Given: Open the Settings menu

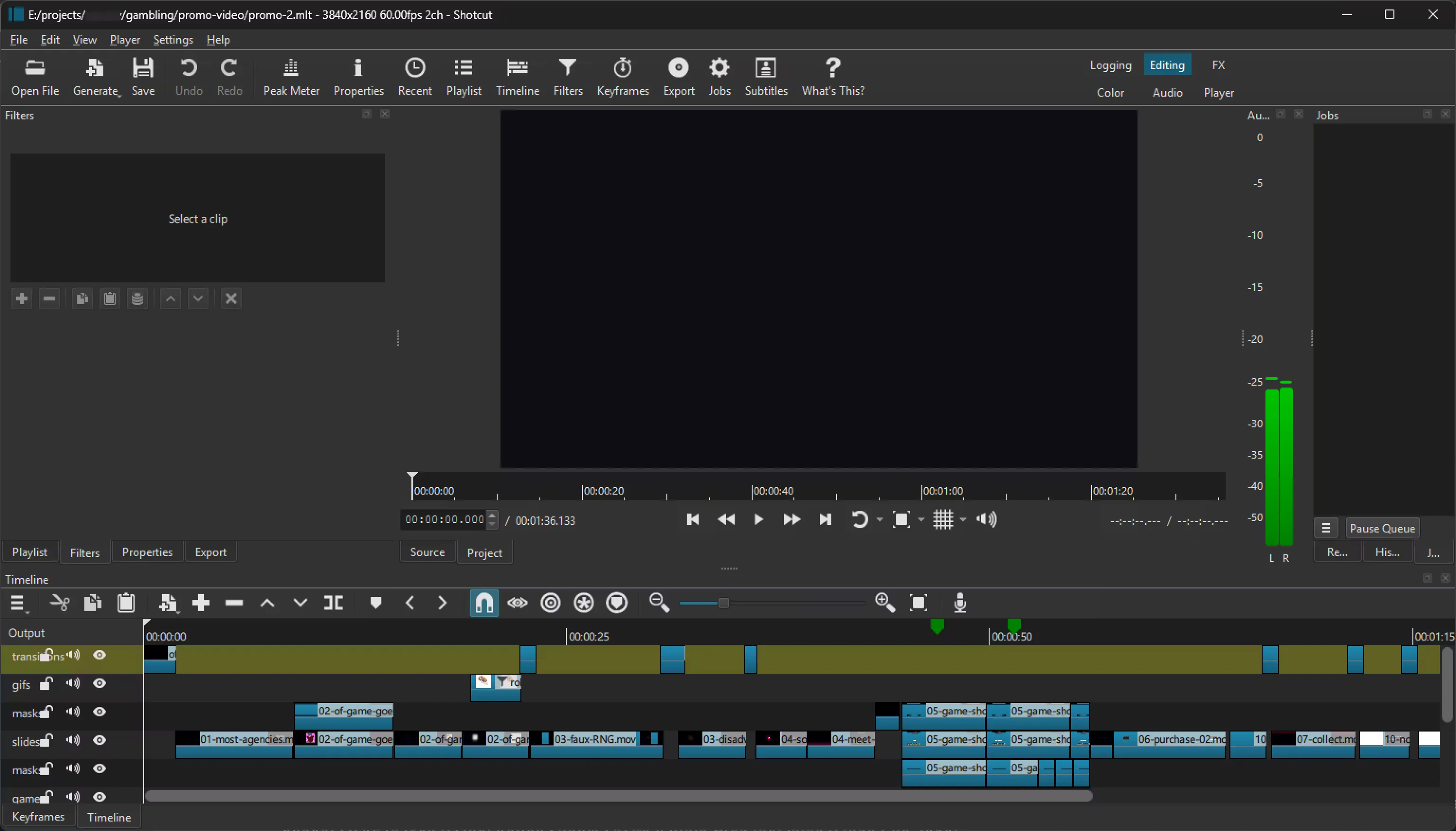Looking at the screenshot, I should click(173, 39).
